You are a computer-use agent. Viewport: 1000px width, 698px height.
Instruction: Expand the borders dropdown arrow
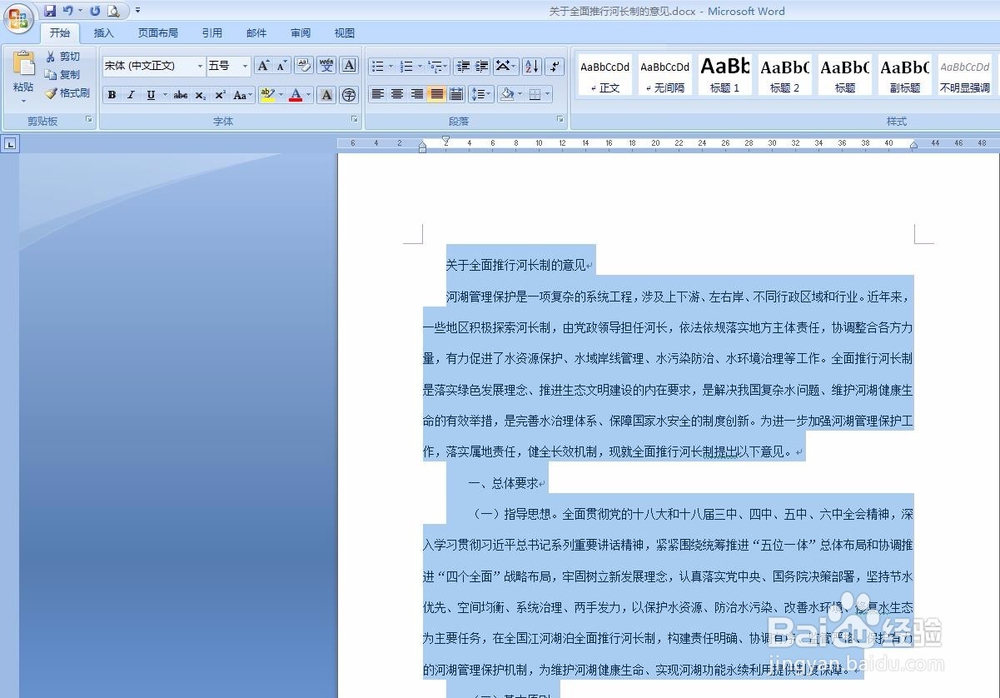547,94
